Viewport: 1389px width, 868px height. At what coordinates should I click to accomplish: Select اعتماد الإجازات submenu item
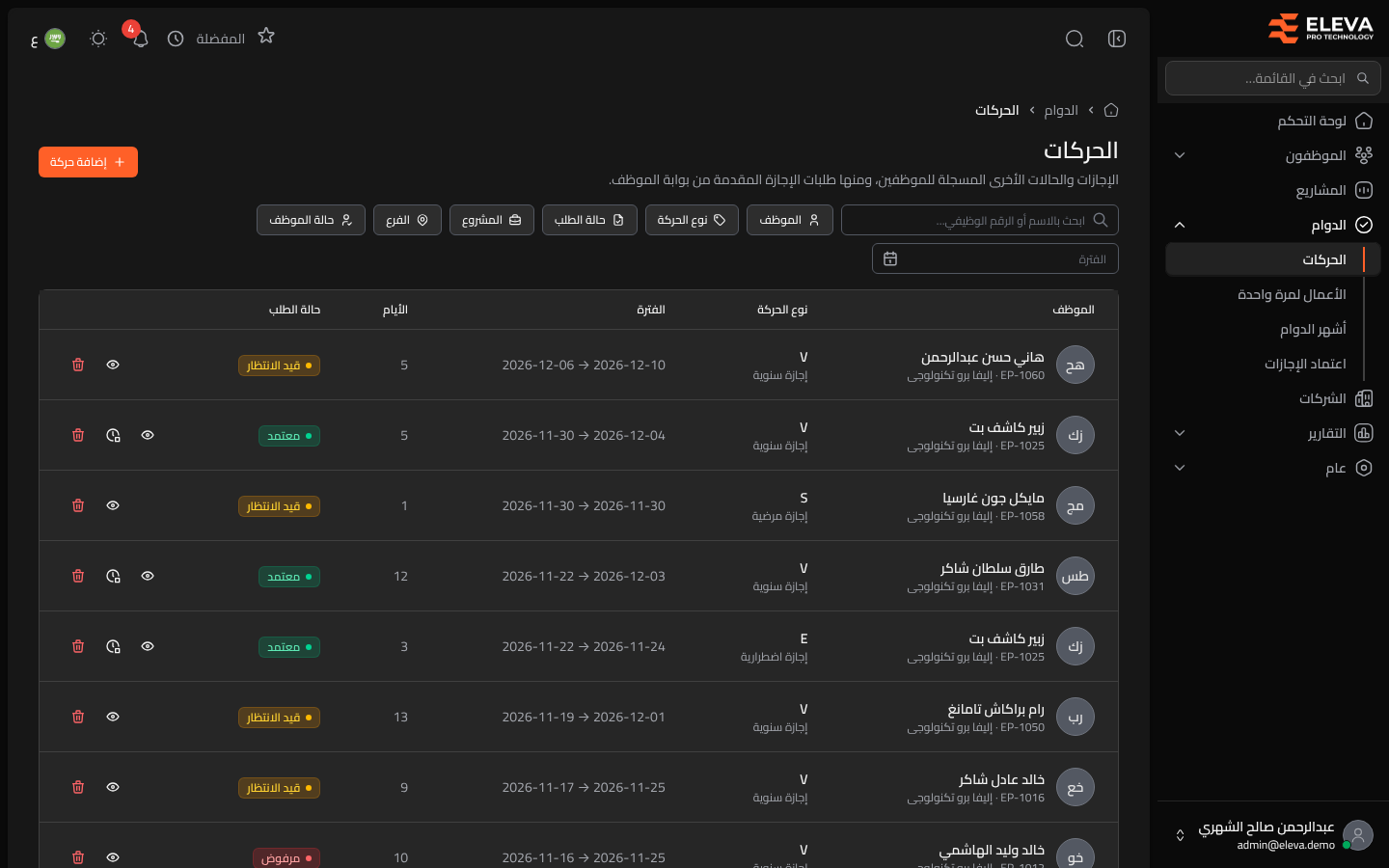tap(1305, 364)
